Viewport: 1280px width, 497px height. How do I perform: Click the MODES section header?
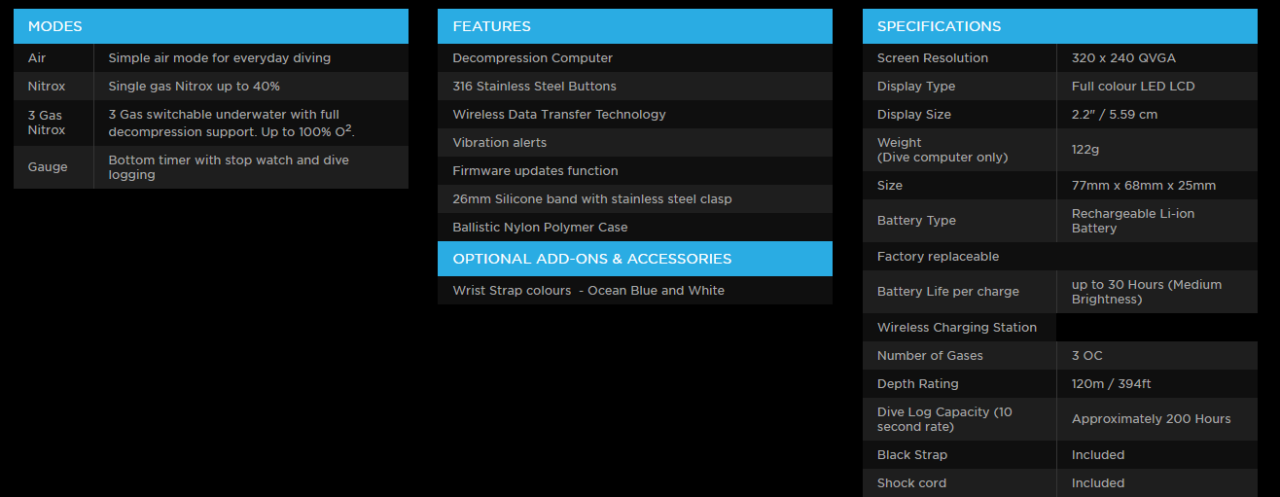tap(55, 26)
